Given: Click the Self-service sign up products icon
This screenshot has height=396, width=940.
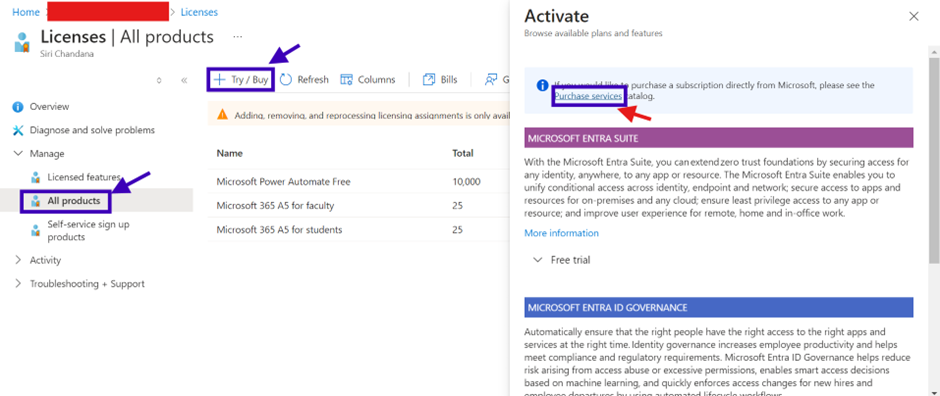Looking at the screenshot, I should (x=35, y=231).
